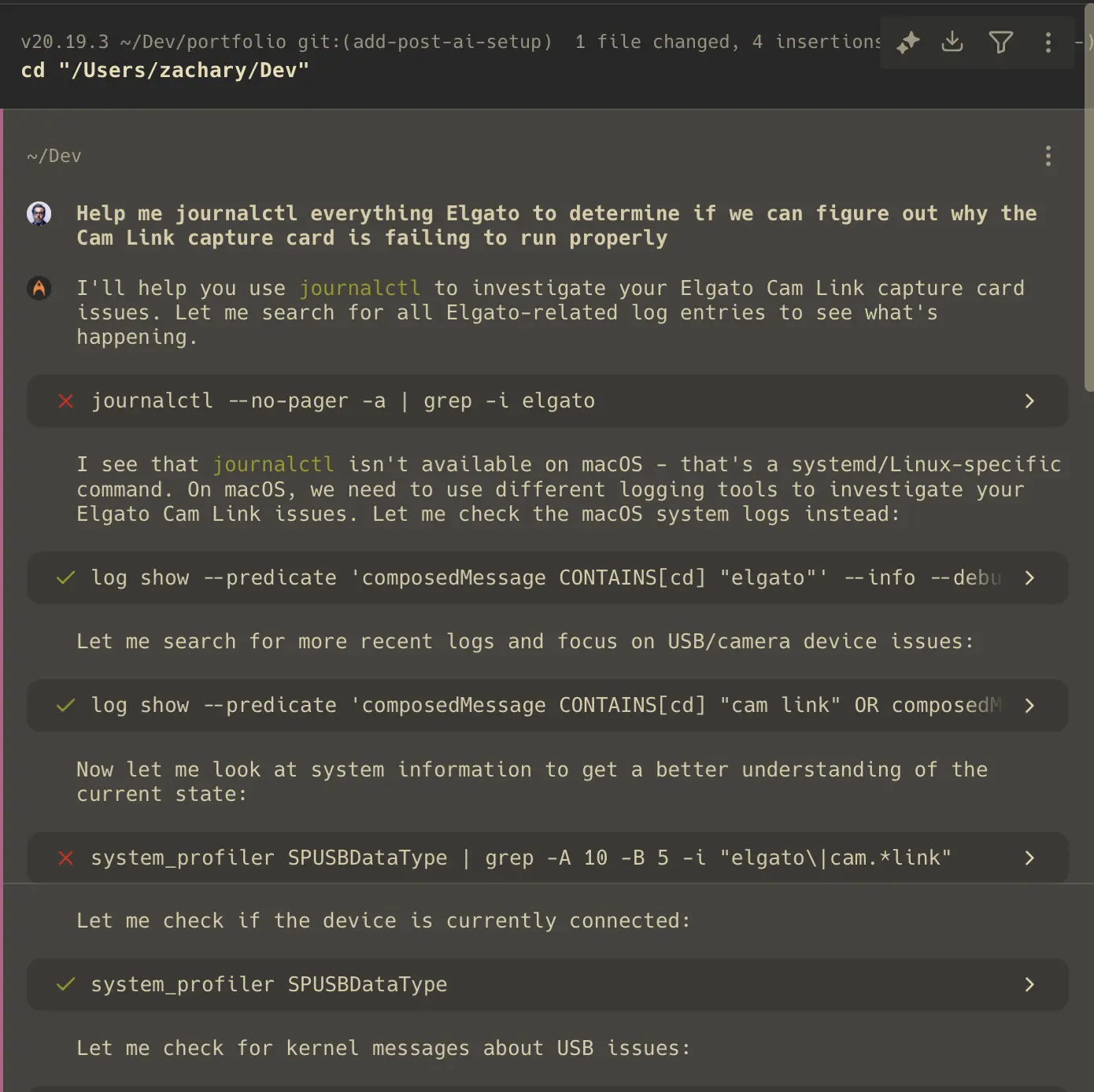Click the download/export icon in top toolbar
The image size is (1094, 1092).
(x=952, y=42)
